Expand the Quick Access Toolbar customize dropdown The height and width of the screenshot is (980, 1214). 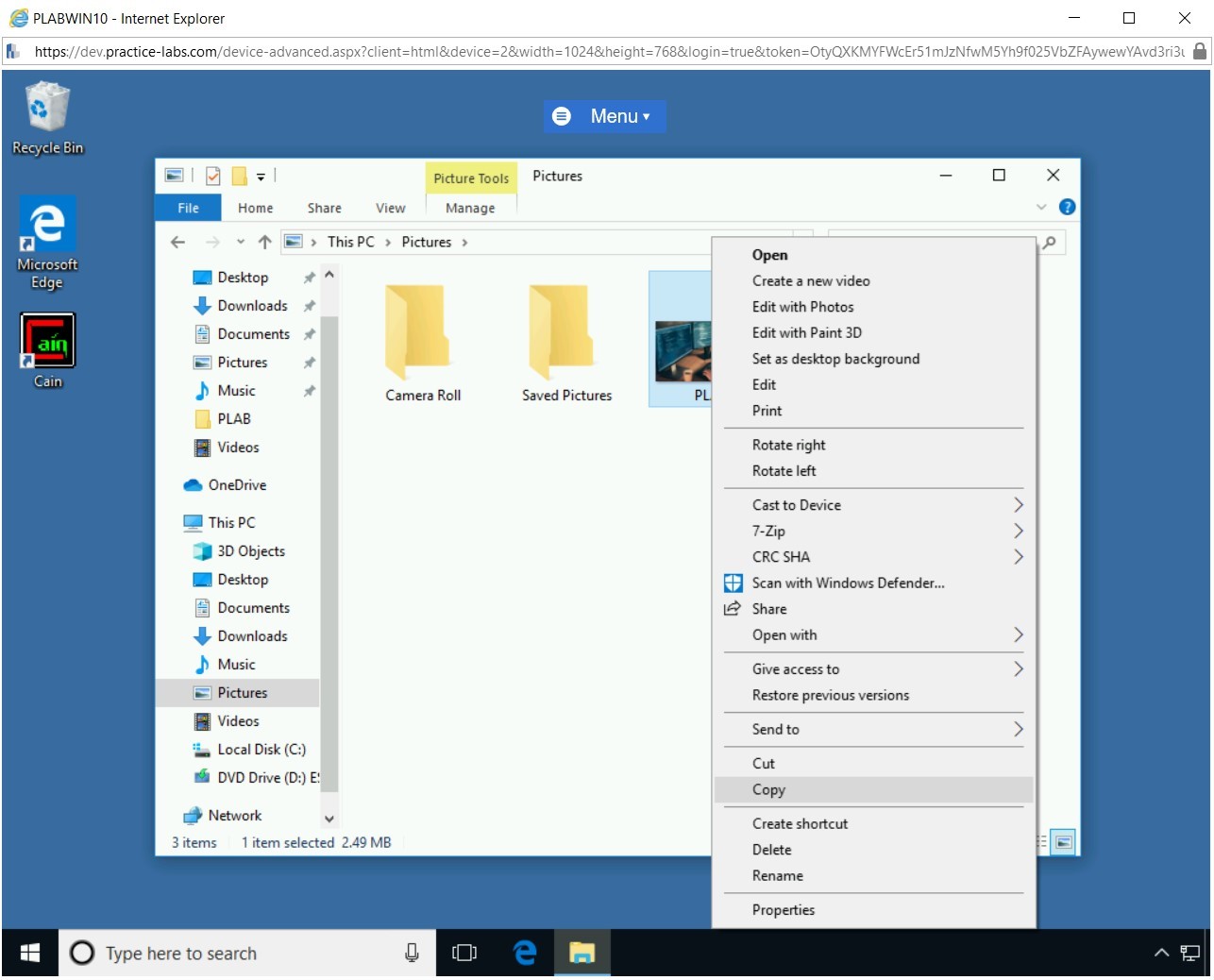point(261,176)
